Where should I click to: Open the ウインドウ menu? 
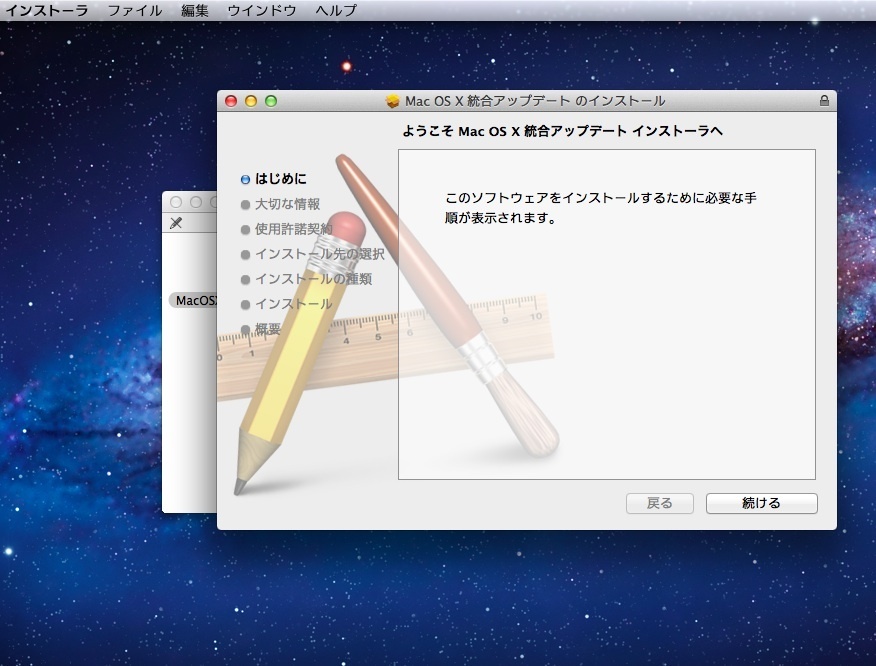point(261,10)
